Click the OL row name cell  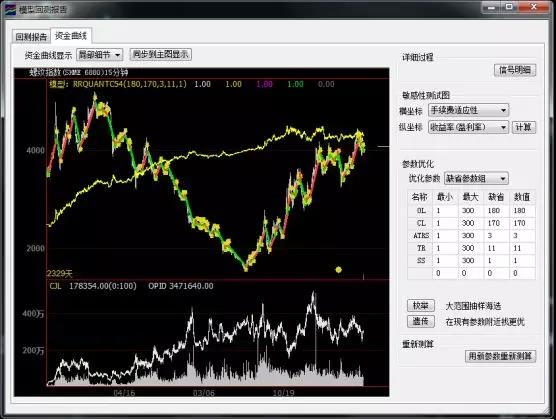coord(421,211)
